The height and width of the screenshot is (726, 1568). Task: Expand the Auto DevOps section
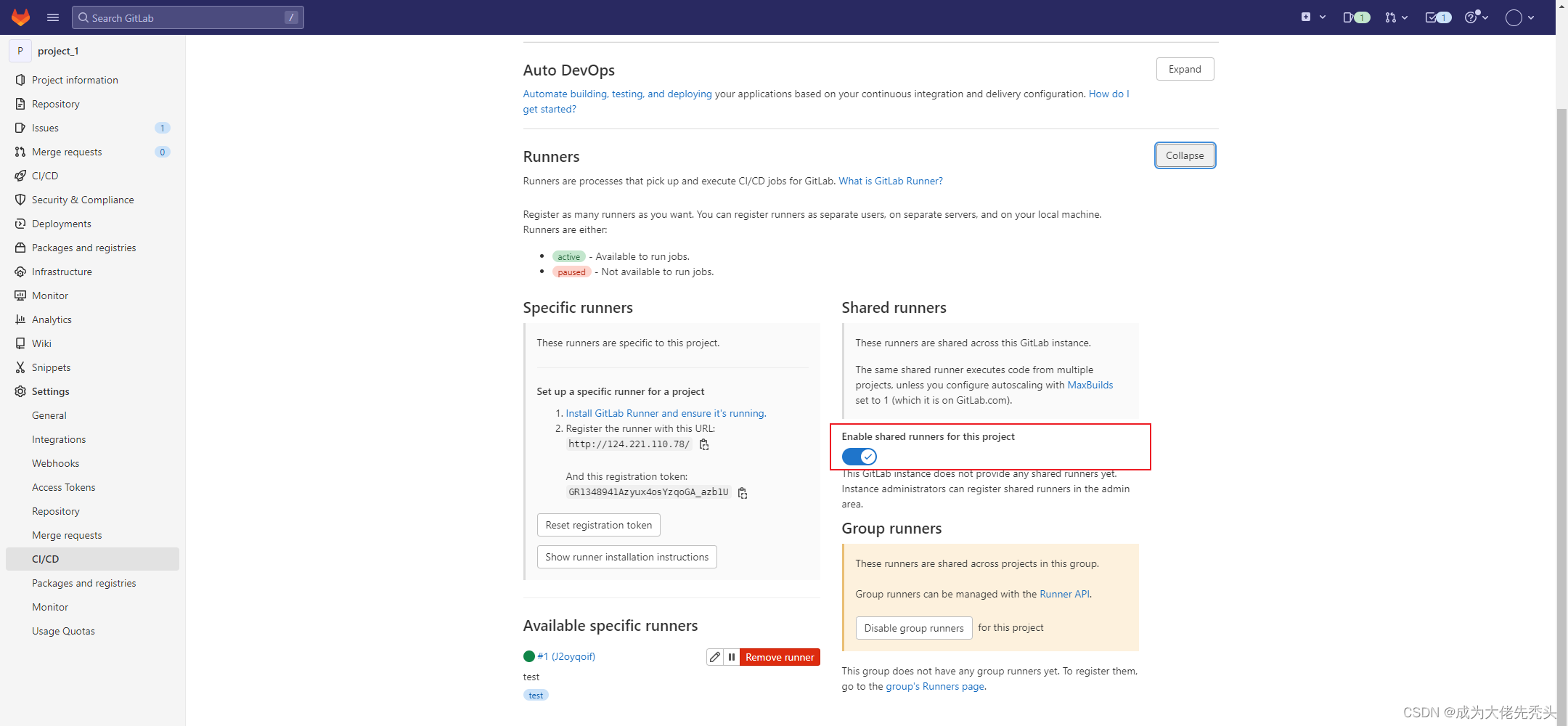pyautogui.click(x=1185, y=69)
